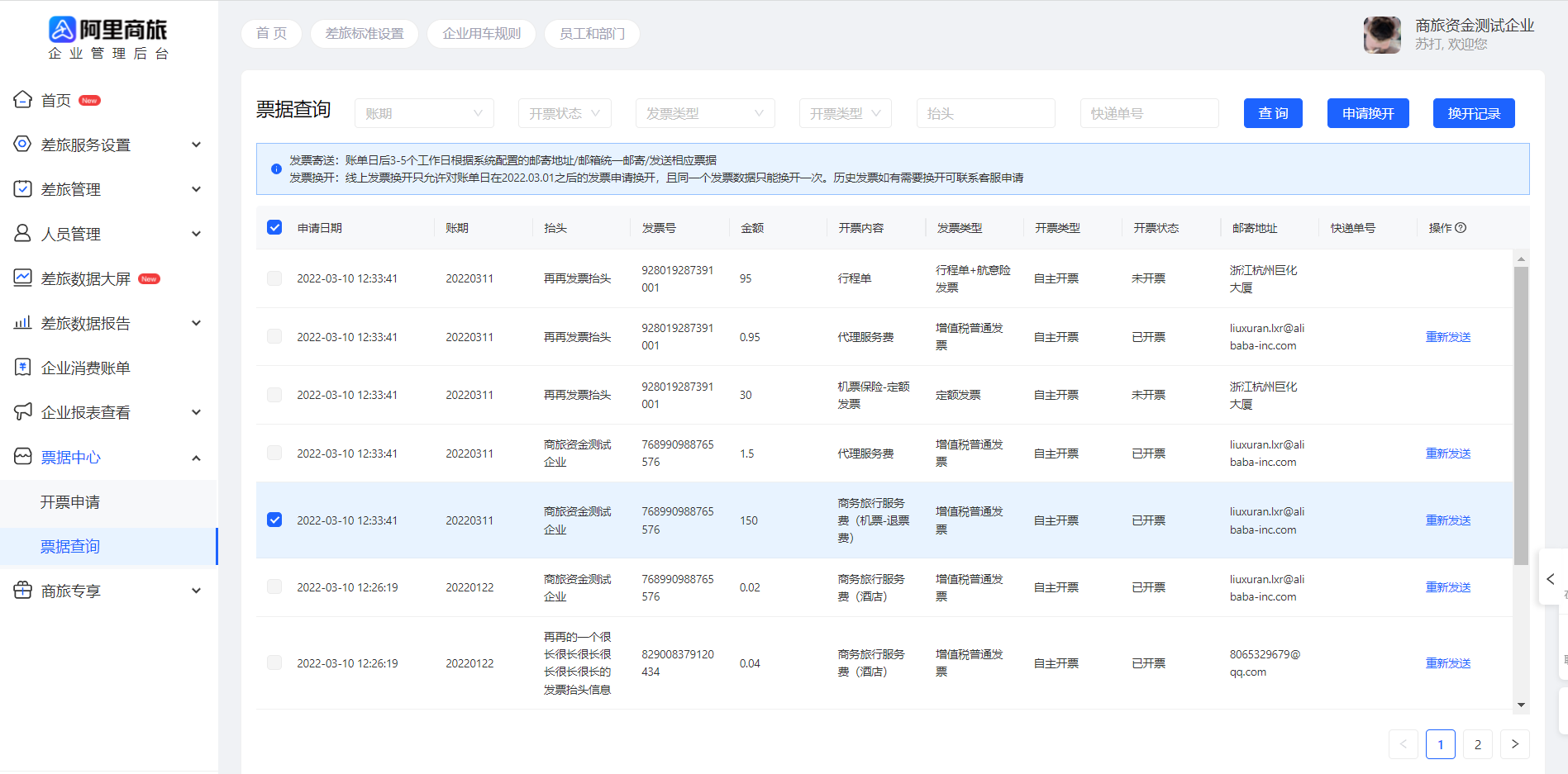The height and width of the screenshot is (774, 1568).
Task: Click 重新发送 link for the 150 row
Action: pos(1448,520)
